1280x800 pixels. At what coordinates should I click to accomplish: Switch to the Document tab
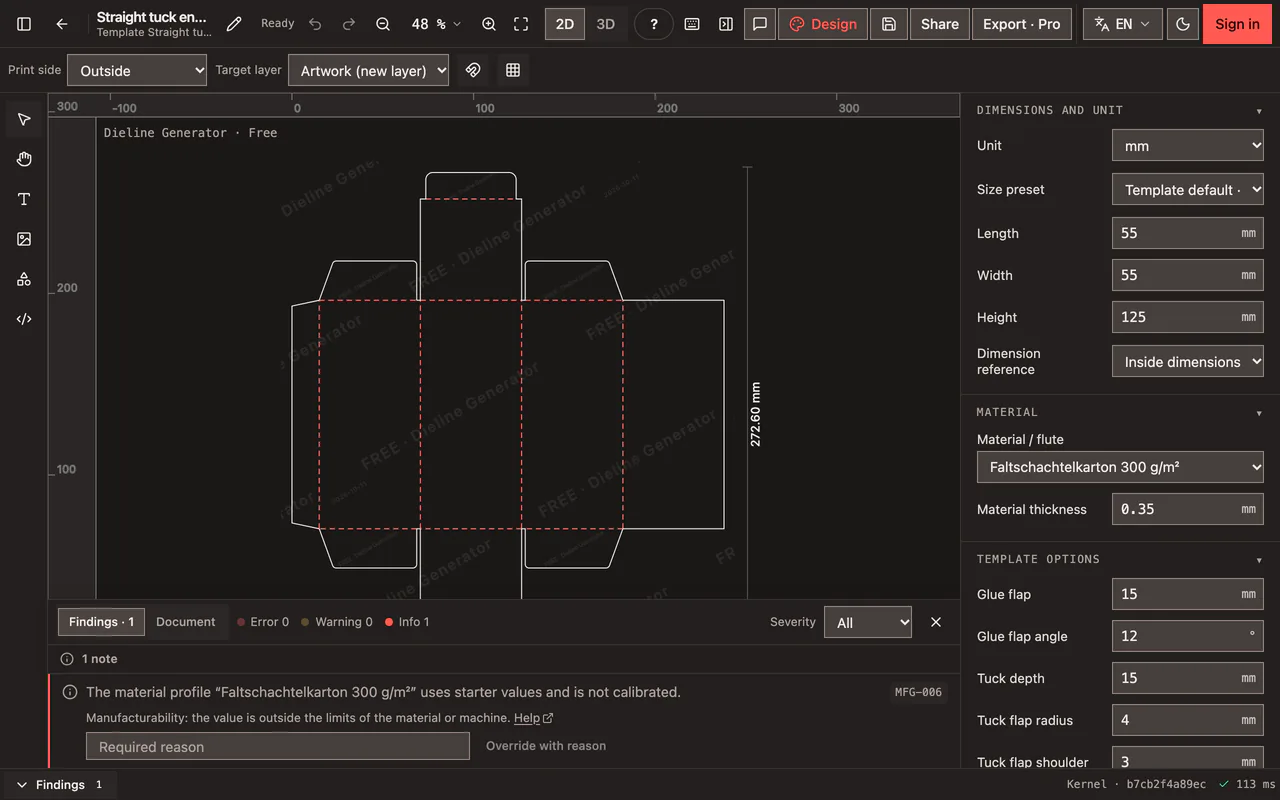point(185,622)
